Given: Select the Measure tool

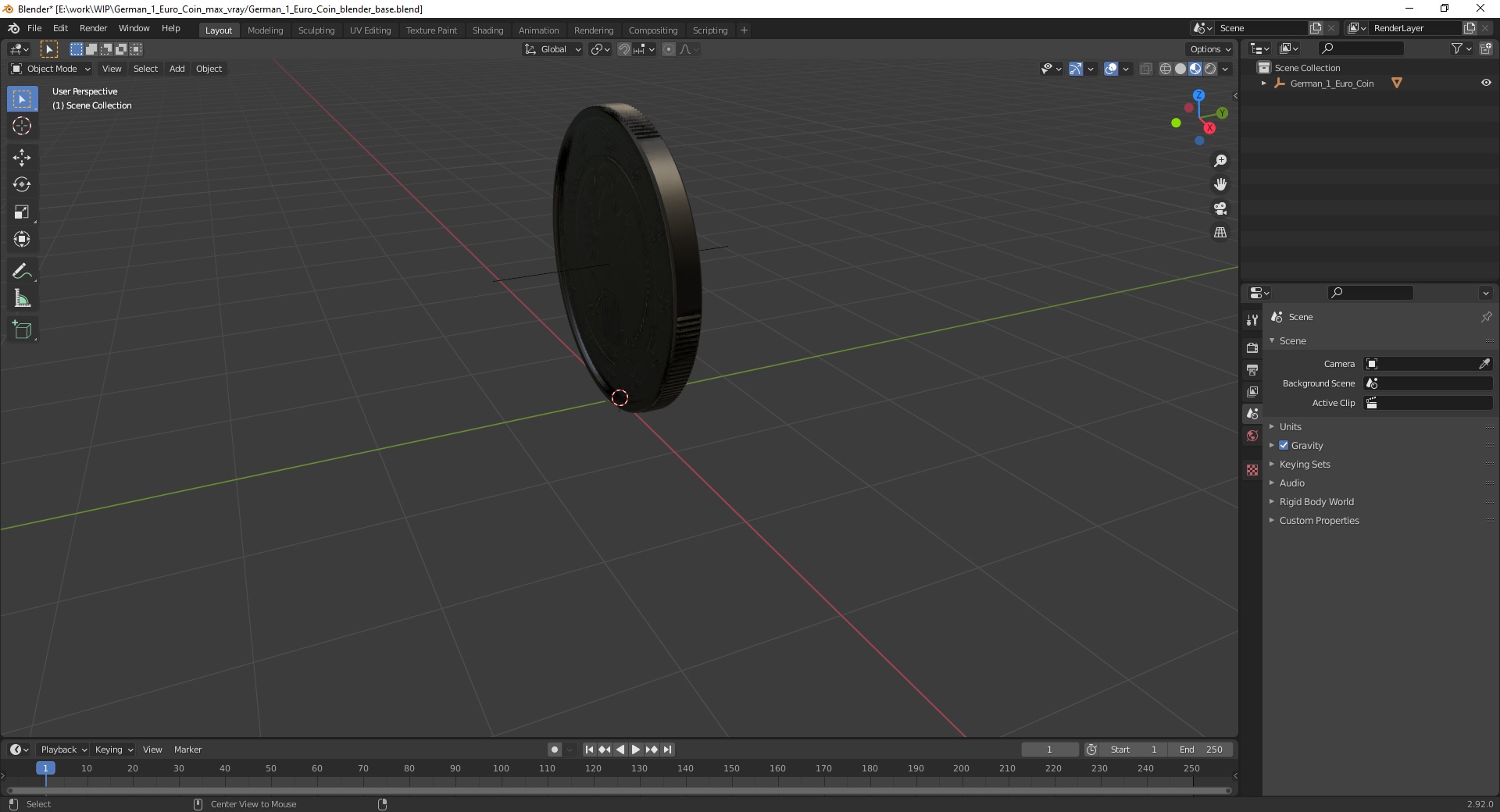Looking at the screenshot, I should [22, 298].
